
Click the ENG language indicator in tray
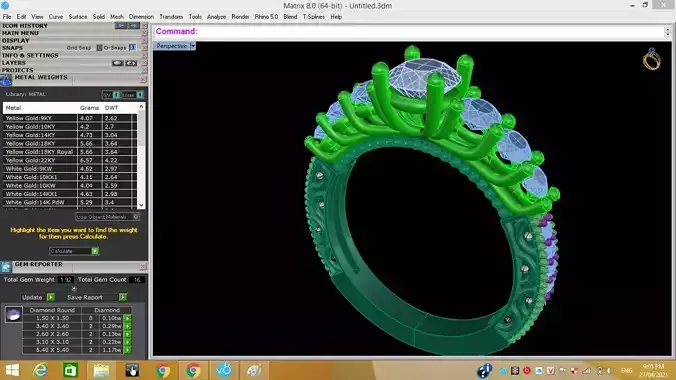(626, 371)
